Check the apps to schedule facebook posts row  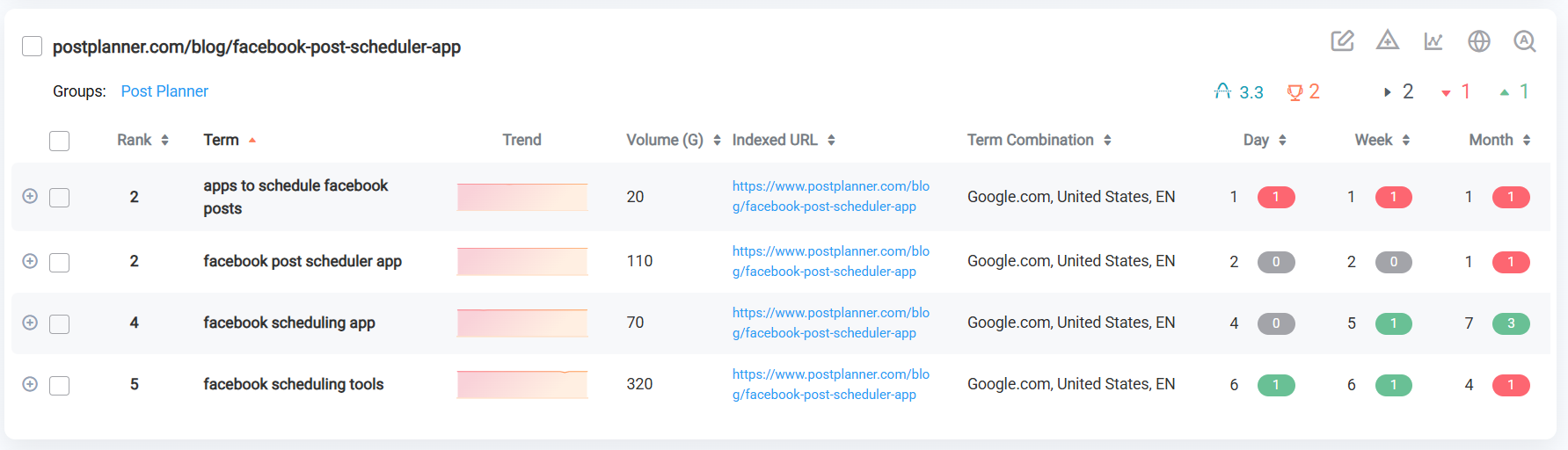click(60, 198)
